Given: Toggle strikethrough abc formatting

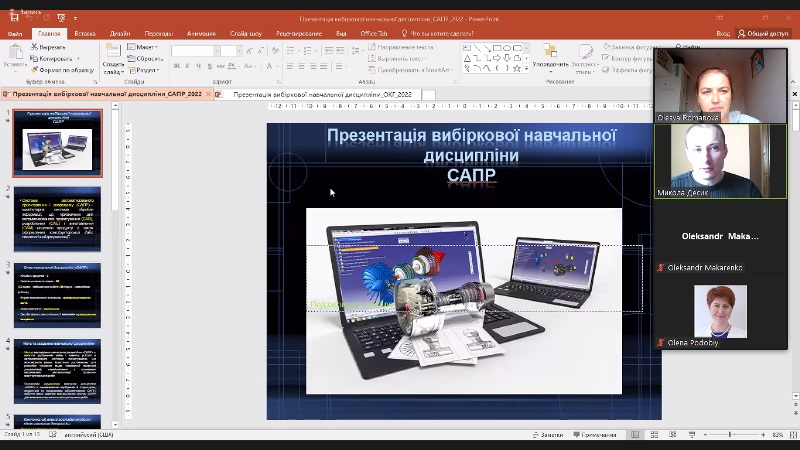Looking at the screenshot, I should pyautogui.click(x=220, y=66).
